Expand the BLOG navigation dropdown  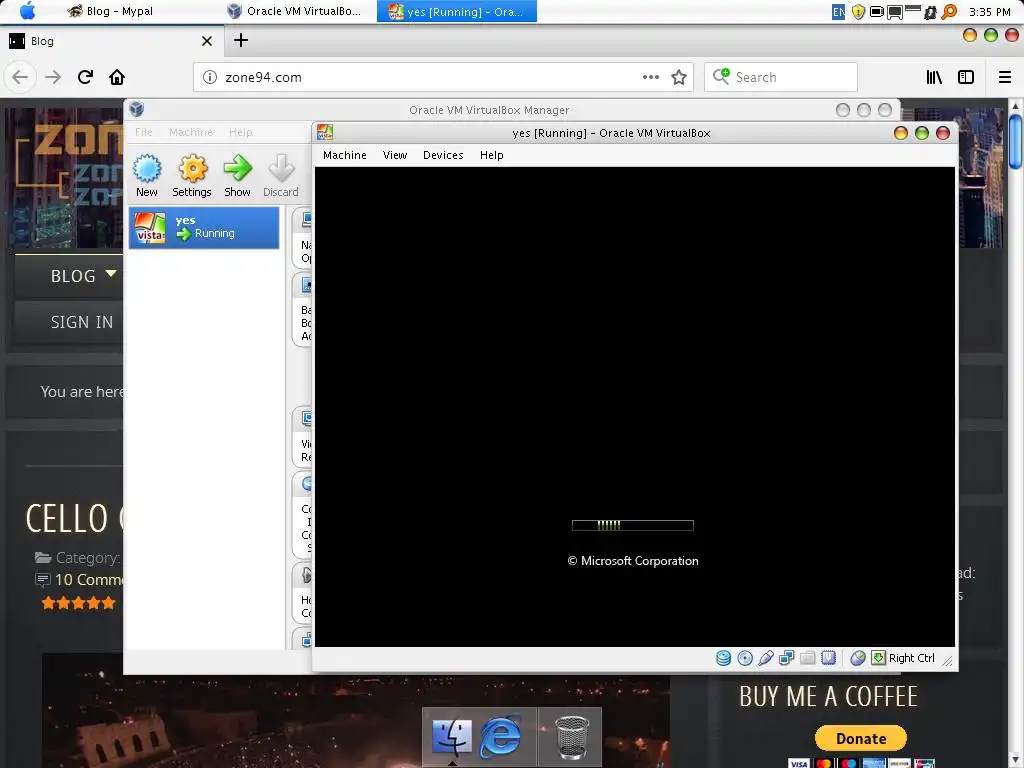(x=111, y=274)
